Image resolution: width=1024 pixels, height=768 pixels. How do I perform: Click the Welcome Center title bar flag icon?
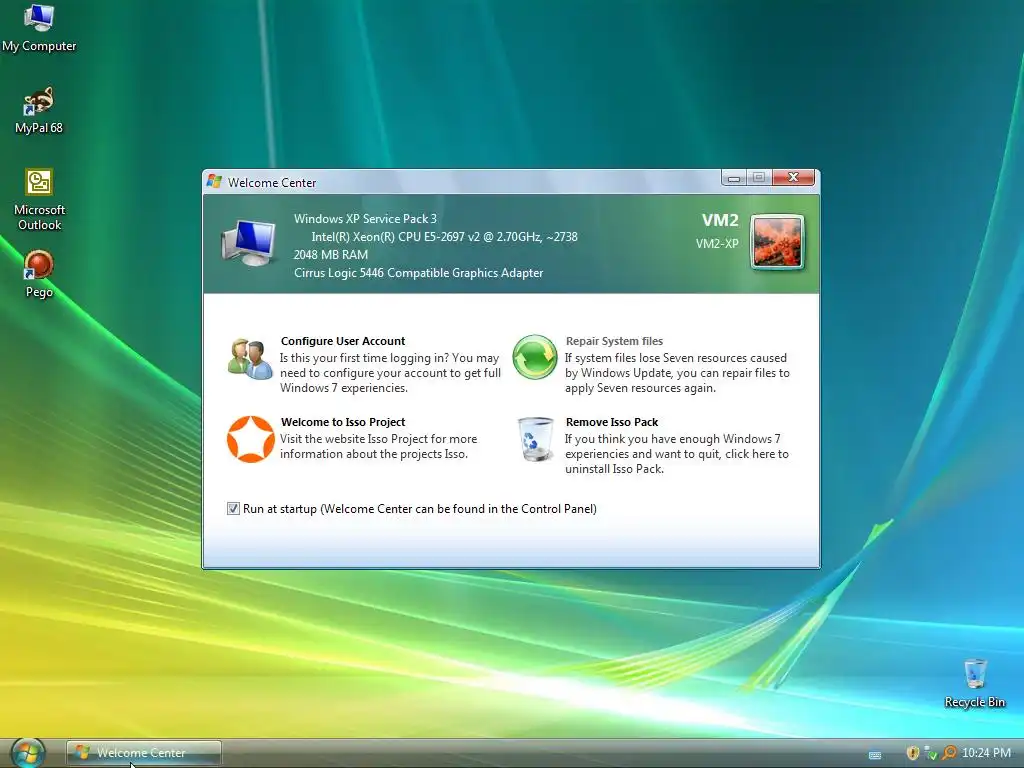(214, 181)
